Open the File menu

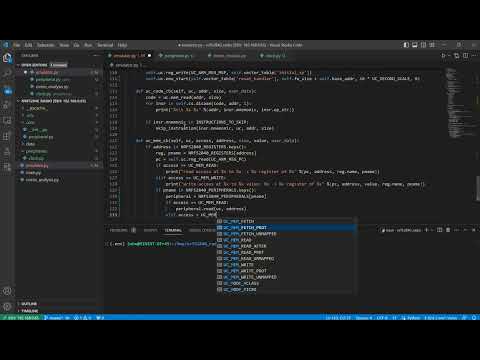pyautogui.click(x=16, y=45)
